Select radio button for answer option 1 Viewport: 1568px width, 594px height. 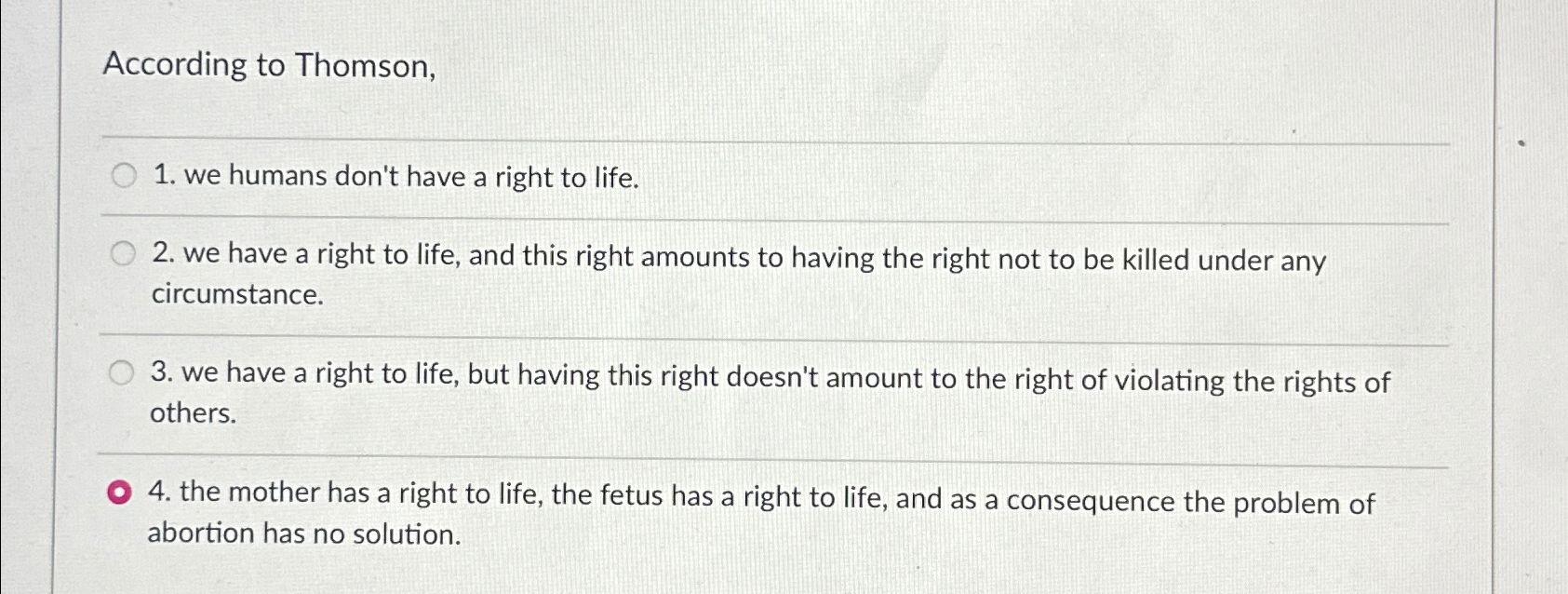(x=123, y=173)
